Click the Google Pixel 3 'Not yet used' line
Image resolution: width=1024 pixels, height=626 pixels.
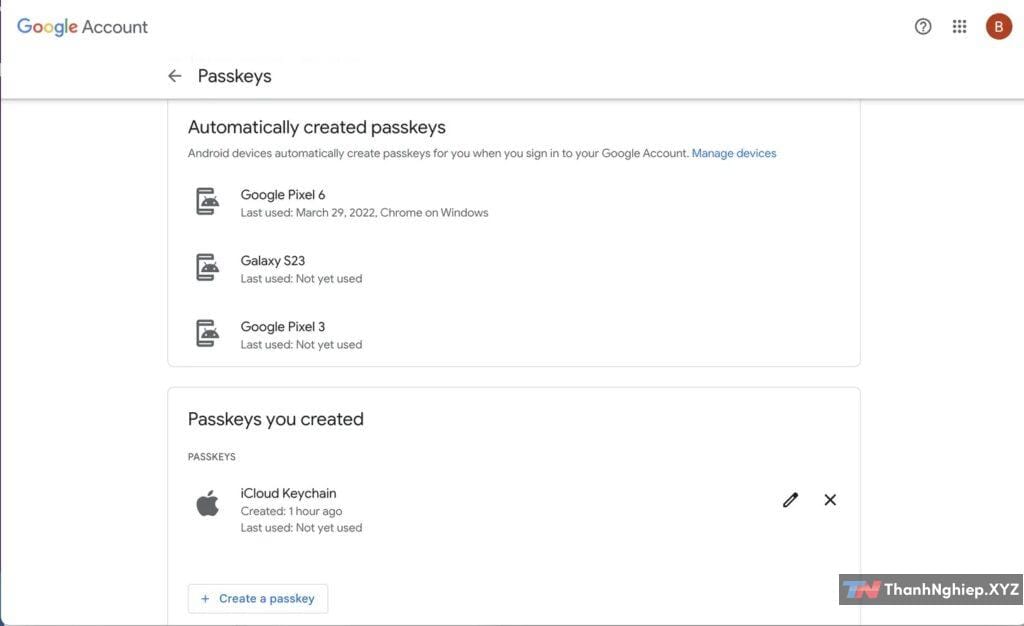(x=301, y=345)
